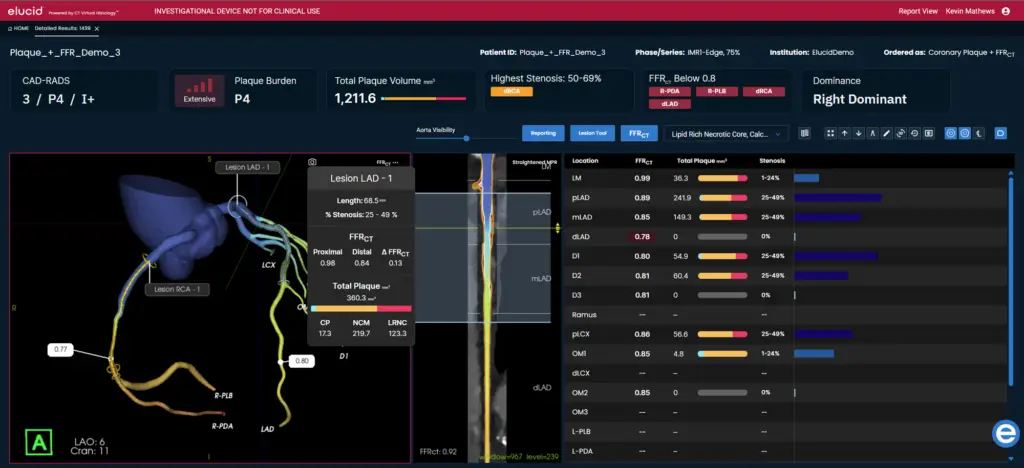Click the rotate 3D view icon
Viewport: 1024px width, 468px height.
tap(901, 133)
